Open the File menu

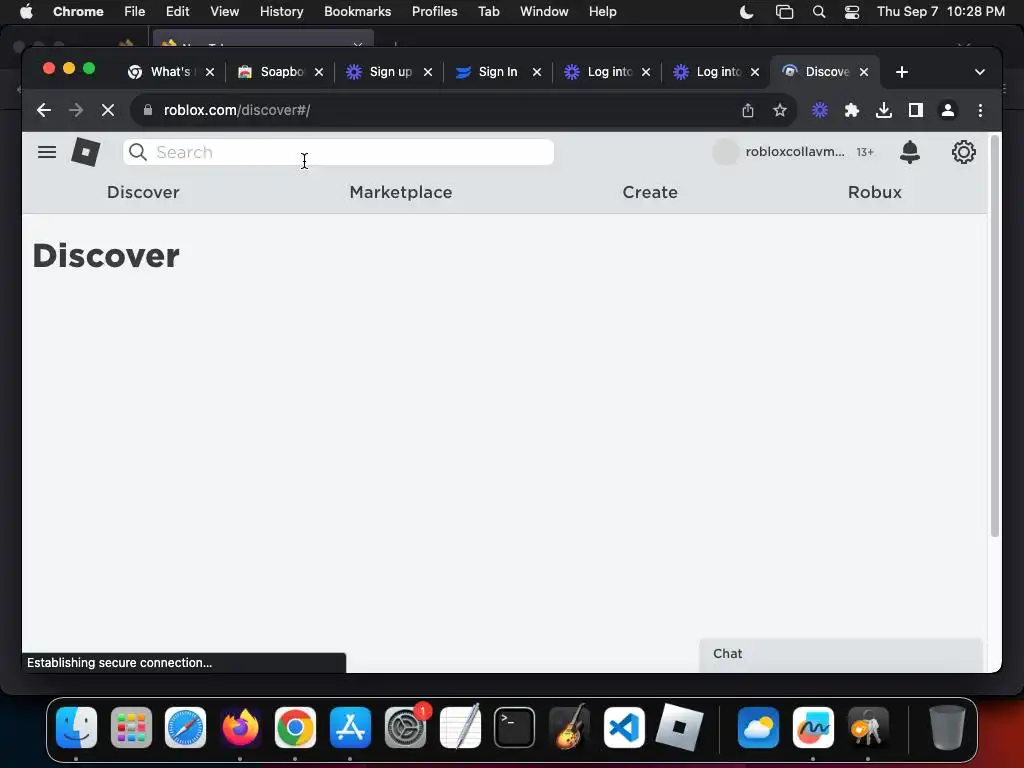tap(135, 12)
